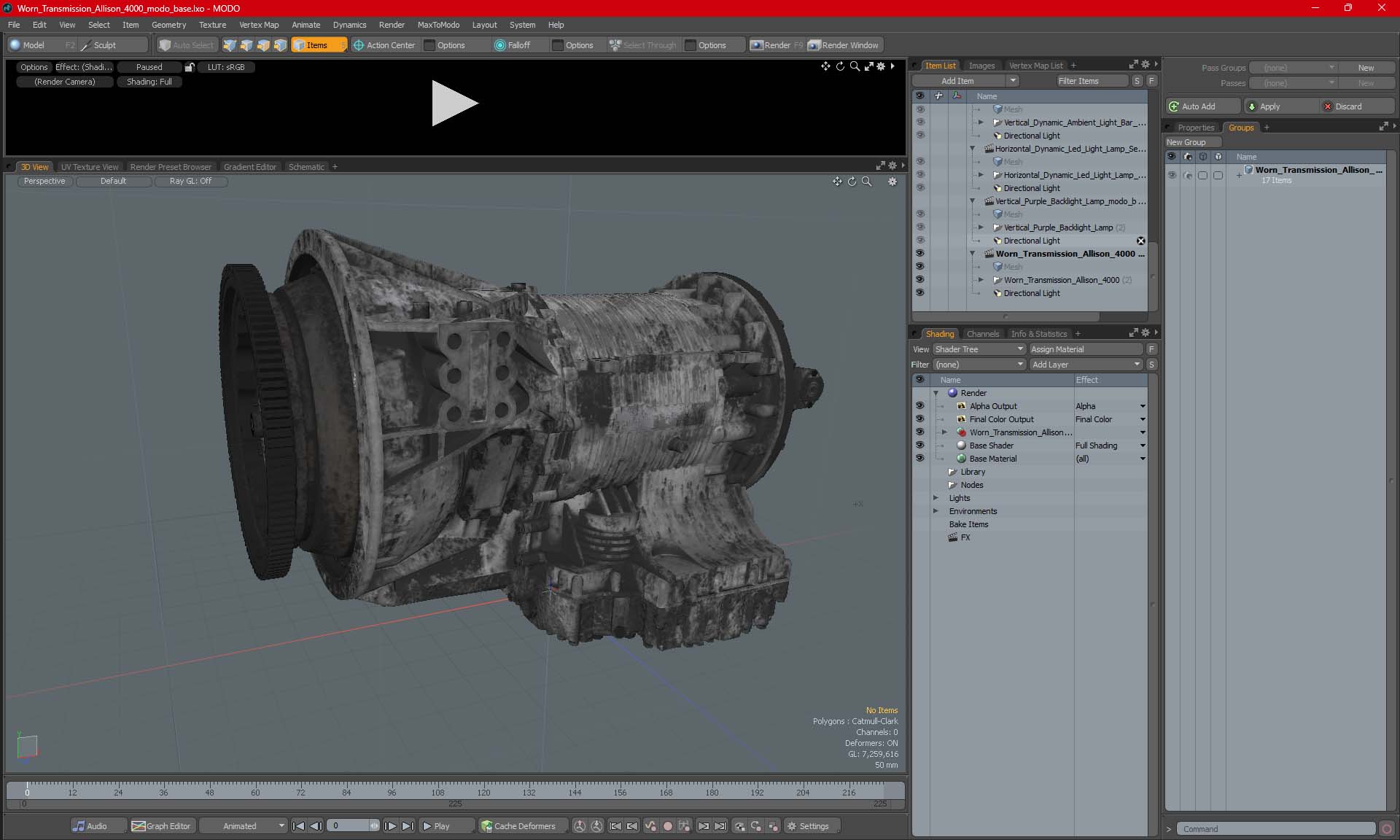This screenshot has height=840, width=1400.
Task: Step to next frame
Action: tap(391, 826)
